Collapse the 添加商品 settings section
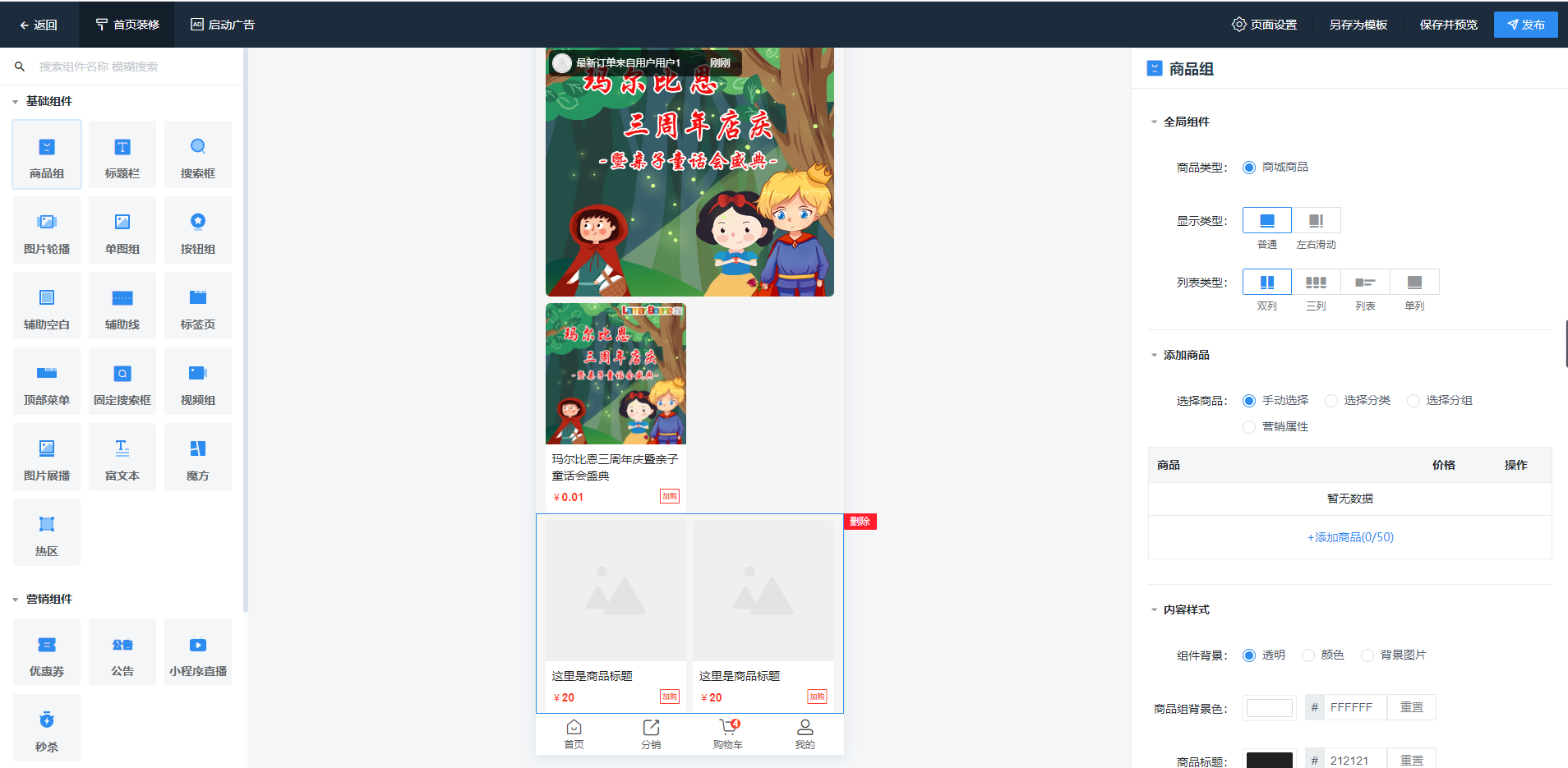Viewport: 1568px width, 768px height. point(1154,356)
